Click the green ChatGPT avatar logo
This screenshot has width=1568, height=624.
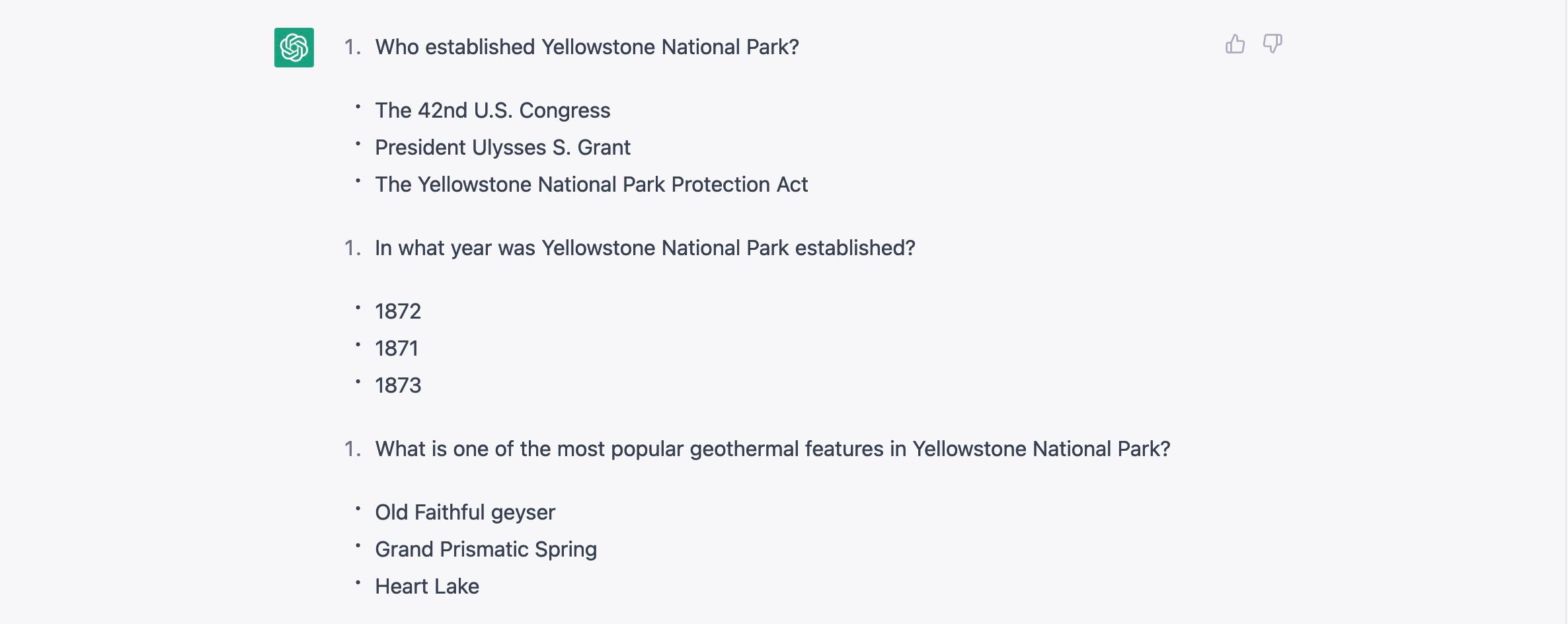[294, 48]
